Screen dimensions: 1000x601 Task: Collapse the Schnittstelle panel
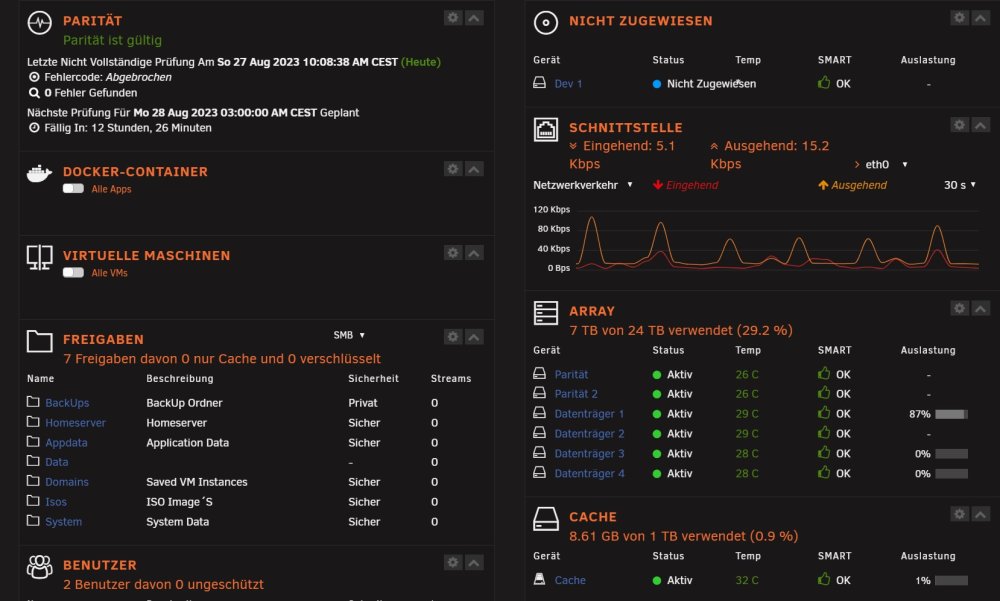pos(980,125)
